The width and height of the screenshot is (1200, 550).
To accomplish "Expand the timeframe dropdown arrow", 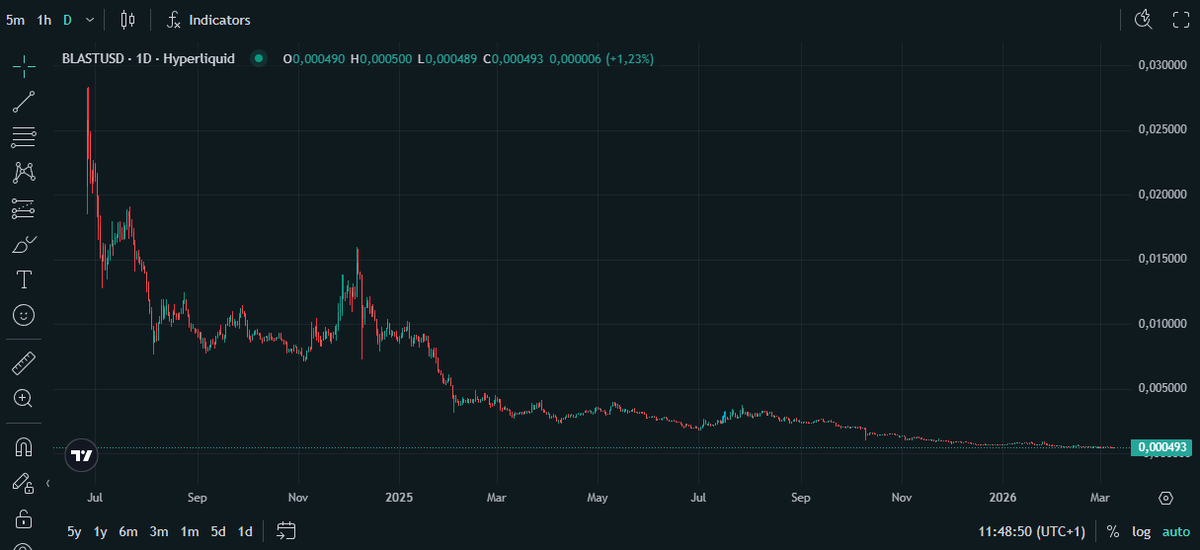I will tap(90, 19).
